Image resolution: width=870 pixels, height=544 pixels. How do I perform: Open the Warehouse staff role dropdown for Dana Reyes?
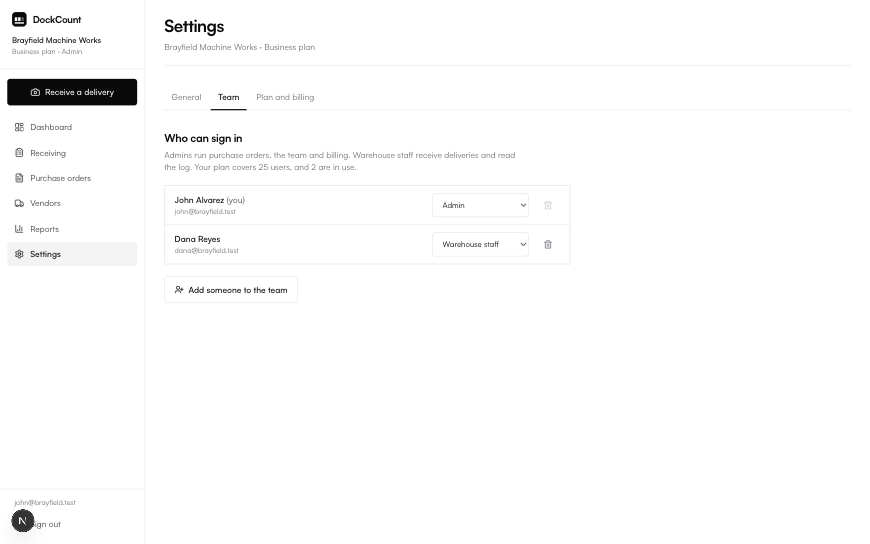point(480,244)
